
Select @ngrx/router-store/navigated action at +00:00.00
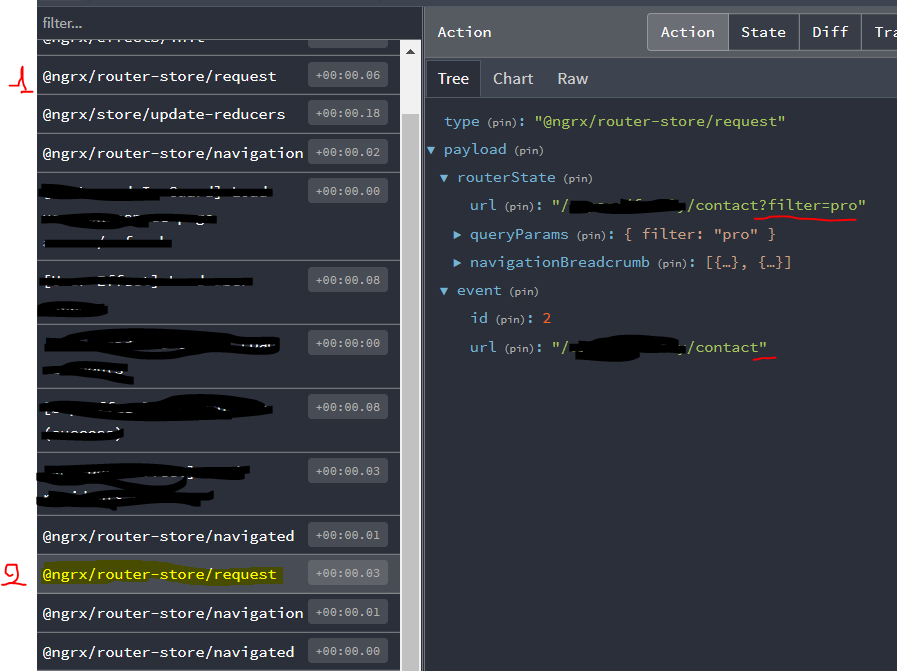coord(219,652)
